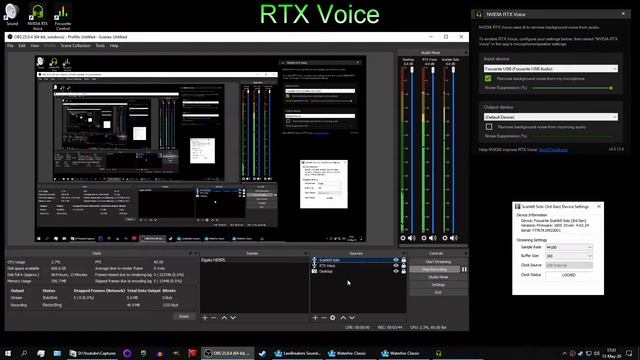Image resolution: width=640 pixels, height=360 pixels.
Task: Open OBS Settings from Controls
Action: tap(438, 285)
